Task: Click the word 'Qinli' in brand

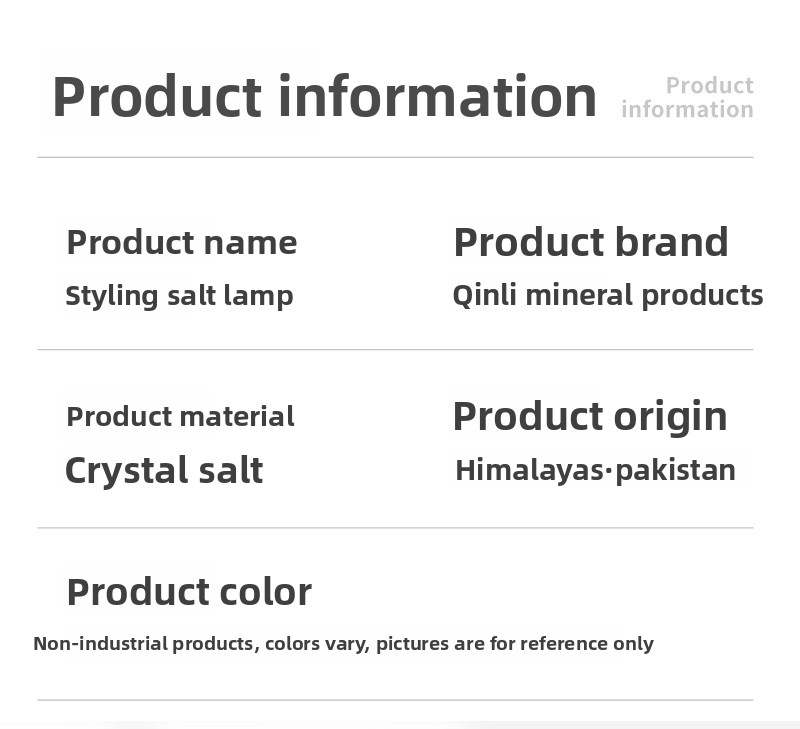Action: coord(485,296)
